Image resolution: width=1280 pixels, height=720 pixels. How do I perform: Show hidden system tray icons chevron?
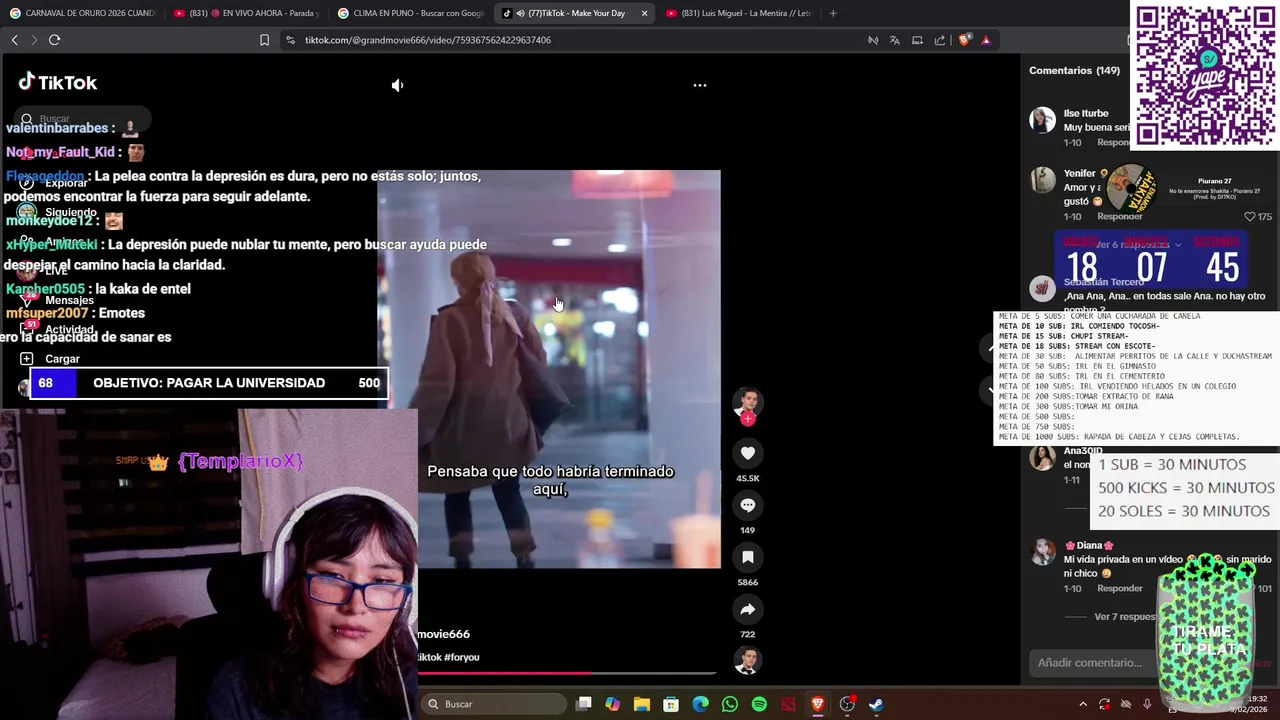(1083, 704)
